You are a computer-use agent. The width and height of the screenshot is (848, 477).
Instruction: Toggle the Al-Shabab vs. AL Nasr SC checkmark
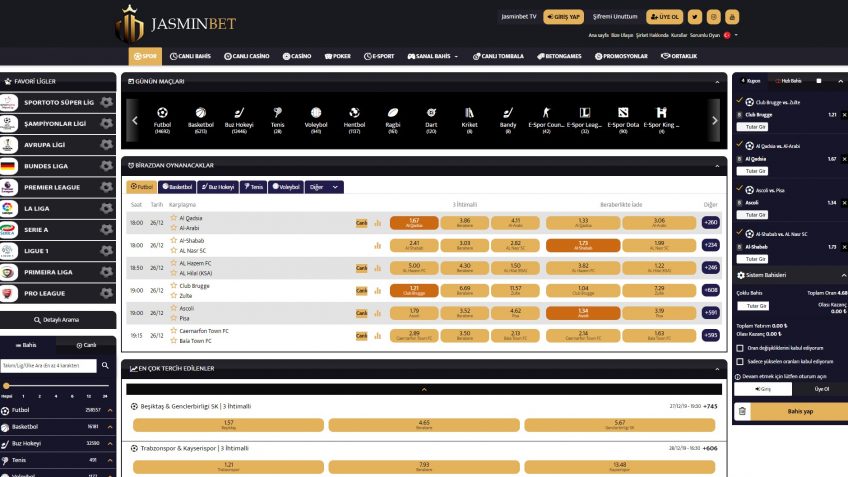click(x=739, y=232)
